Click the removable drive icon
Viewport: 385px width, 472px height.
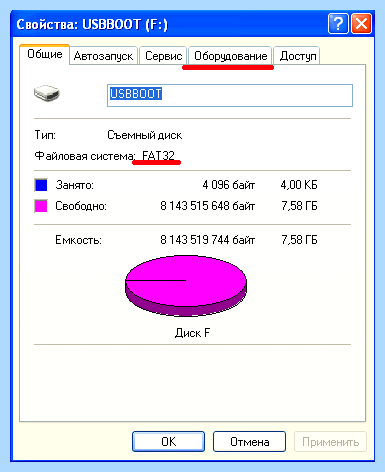point(47,93)
